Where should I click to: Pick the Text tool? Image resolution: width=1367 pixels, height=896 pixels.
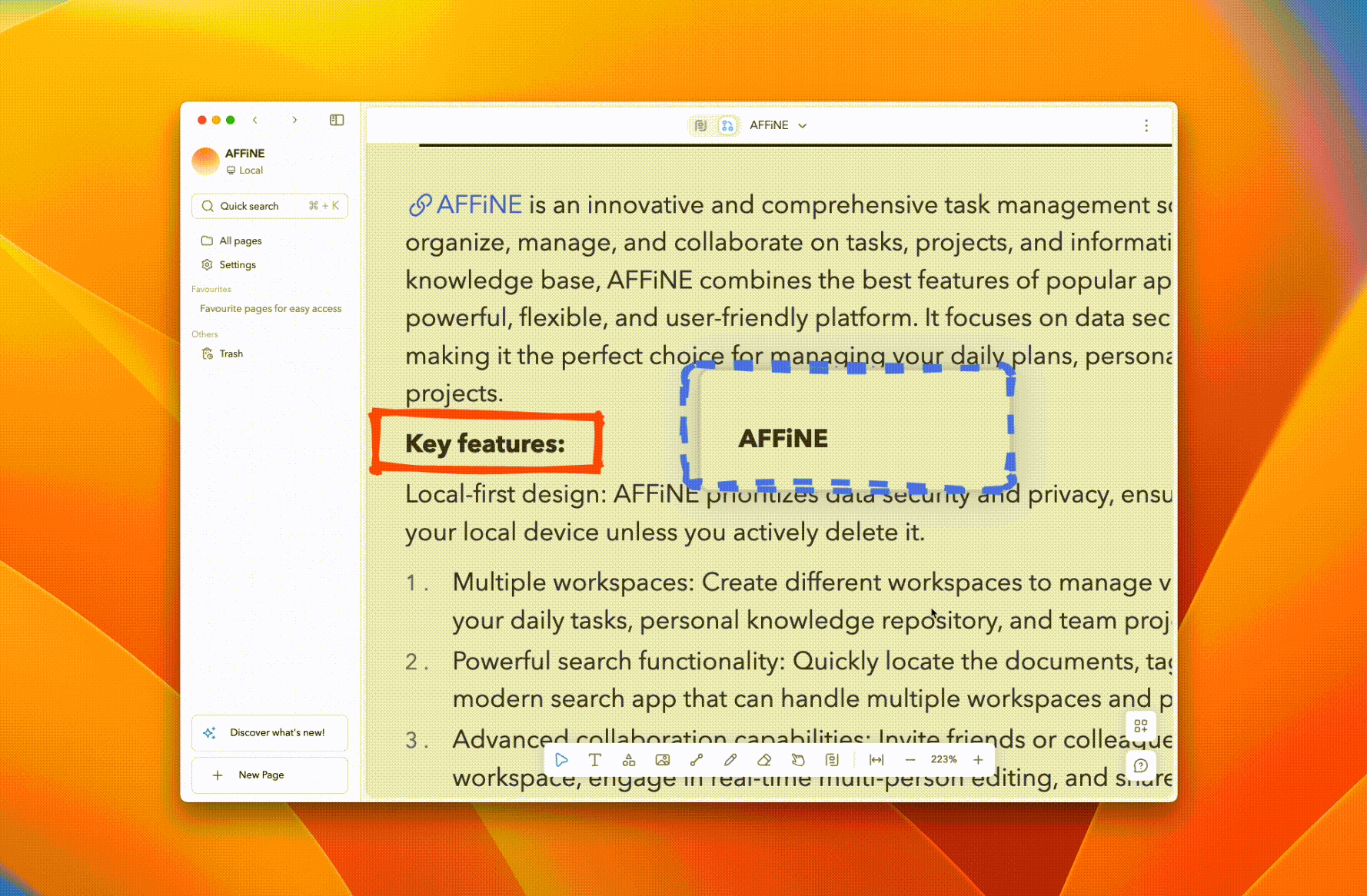[594, 760]
